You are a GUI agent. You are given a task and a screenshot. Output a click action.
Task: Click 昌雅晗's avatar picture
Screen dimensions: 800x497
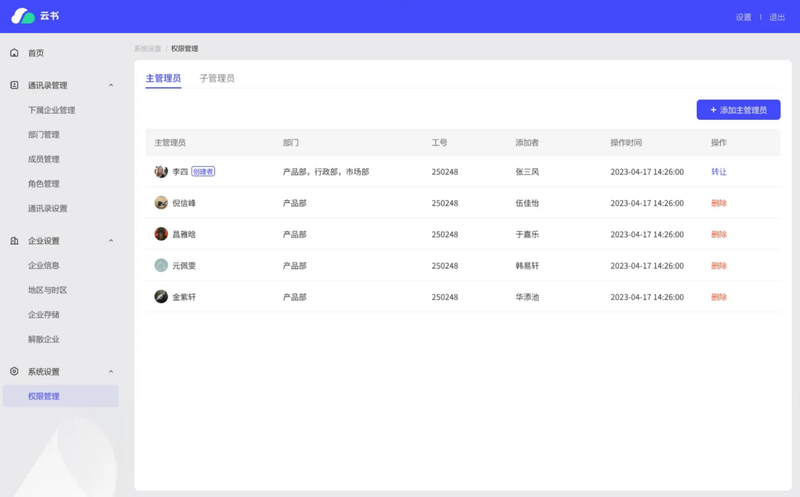[161, 234]
